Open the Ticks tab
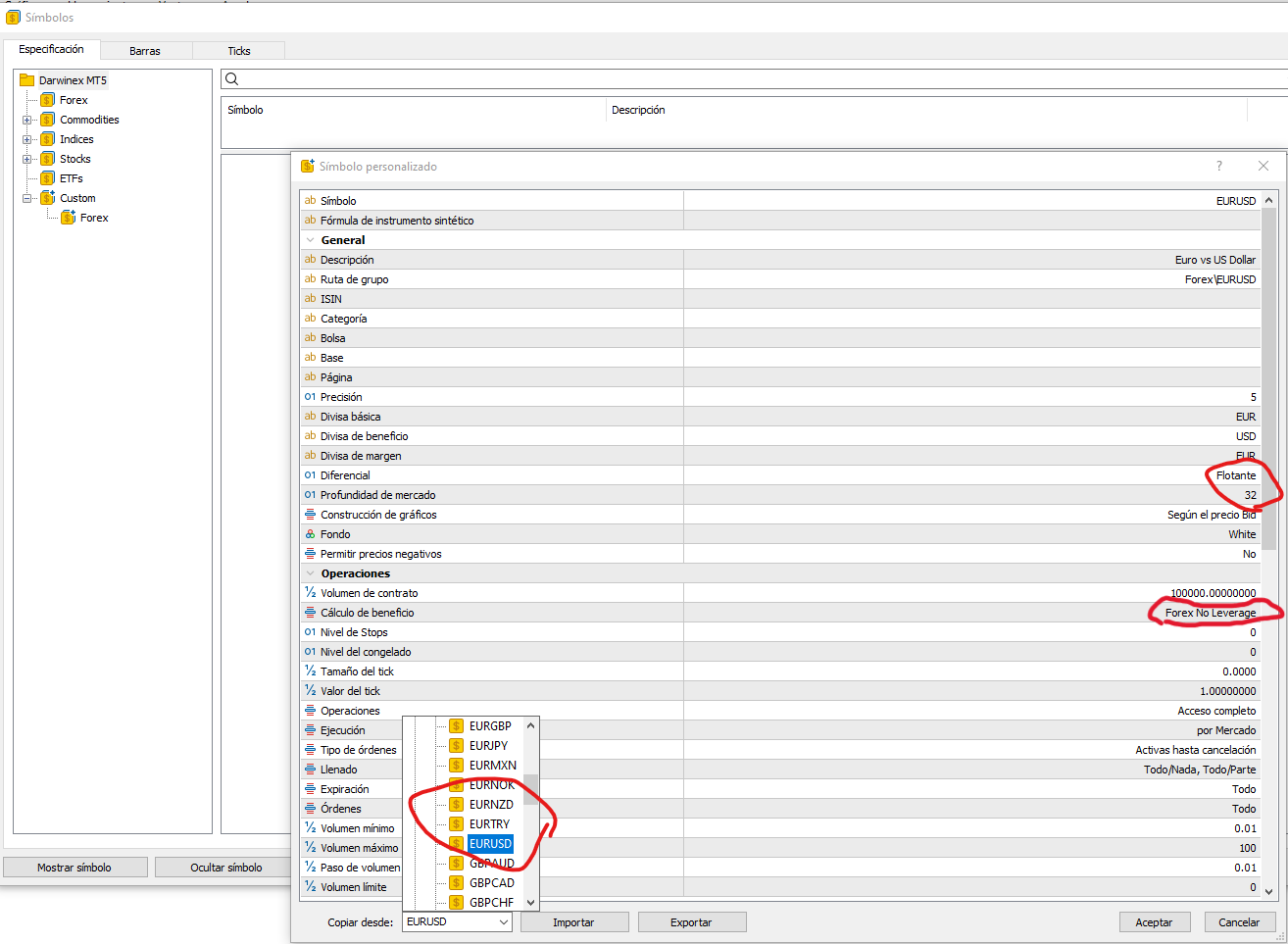1288x944 pixels. click(239, 51)
